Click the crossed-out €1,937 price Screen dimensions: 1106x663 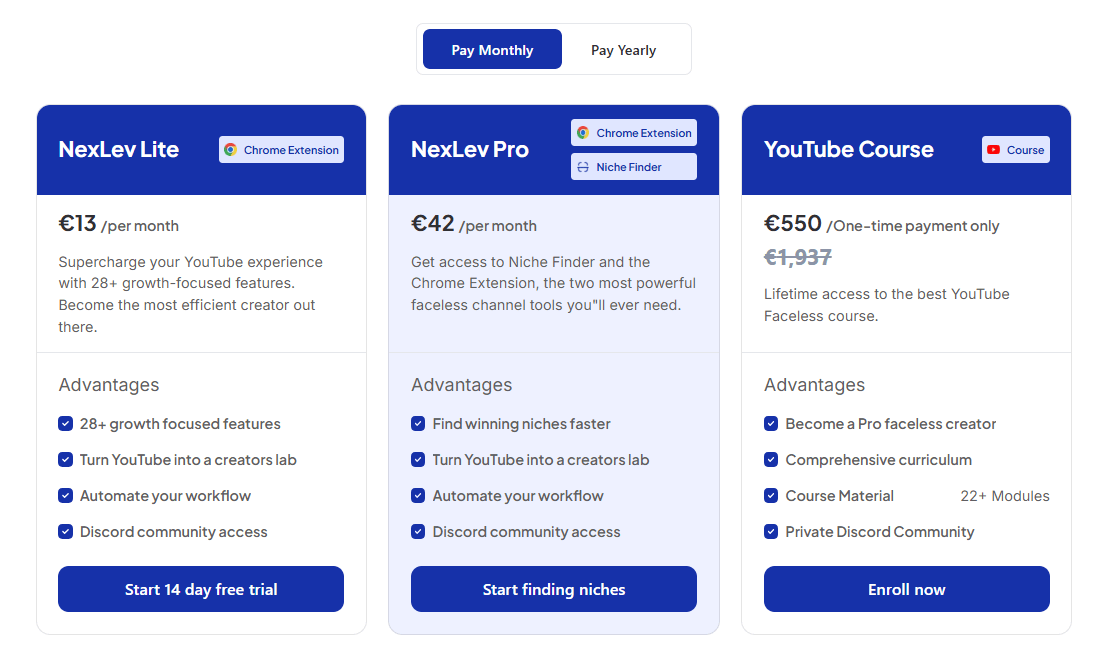click(796, 257)
